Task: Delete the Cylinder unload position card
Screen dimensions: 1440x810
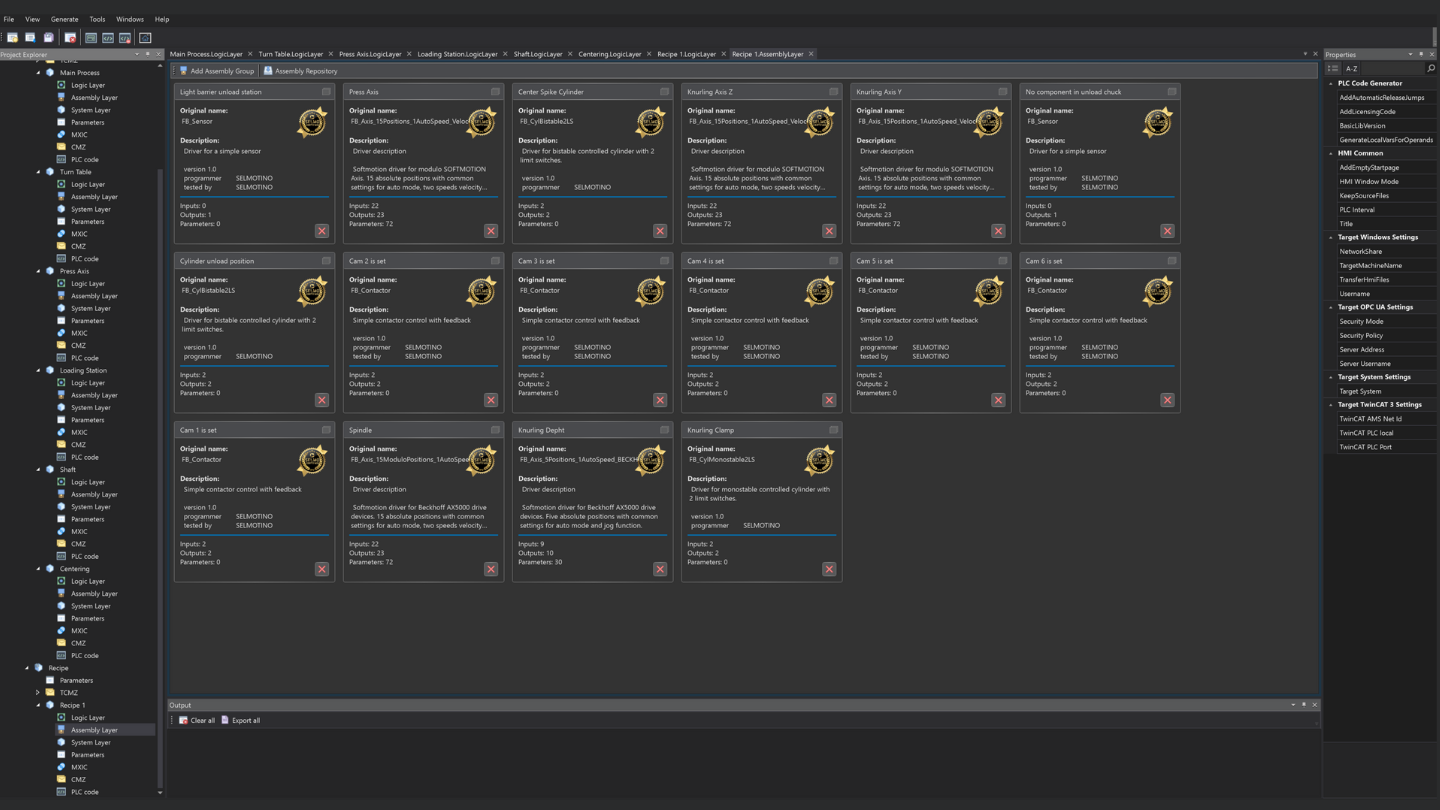Action: (322, 400)
